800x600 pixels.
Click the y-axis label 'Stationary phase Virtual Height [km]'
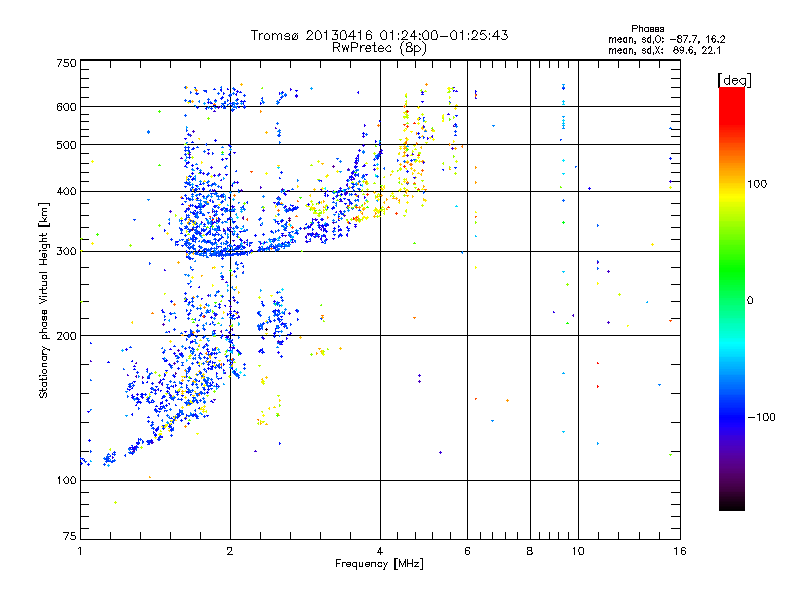tap(43, 300)
